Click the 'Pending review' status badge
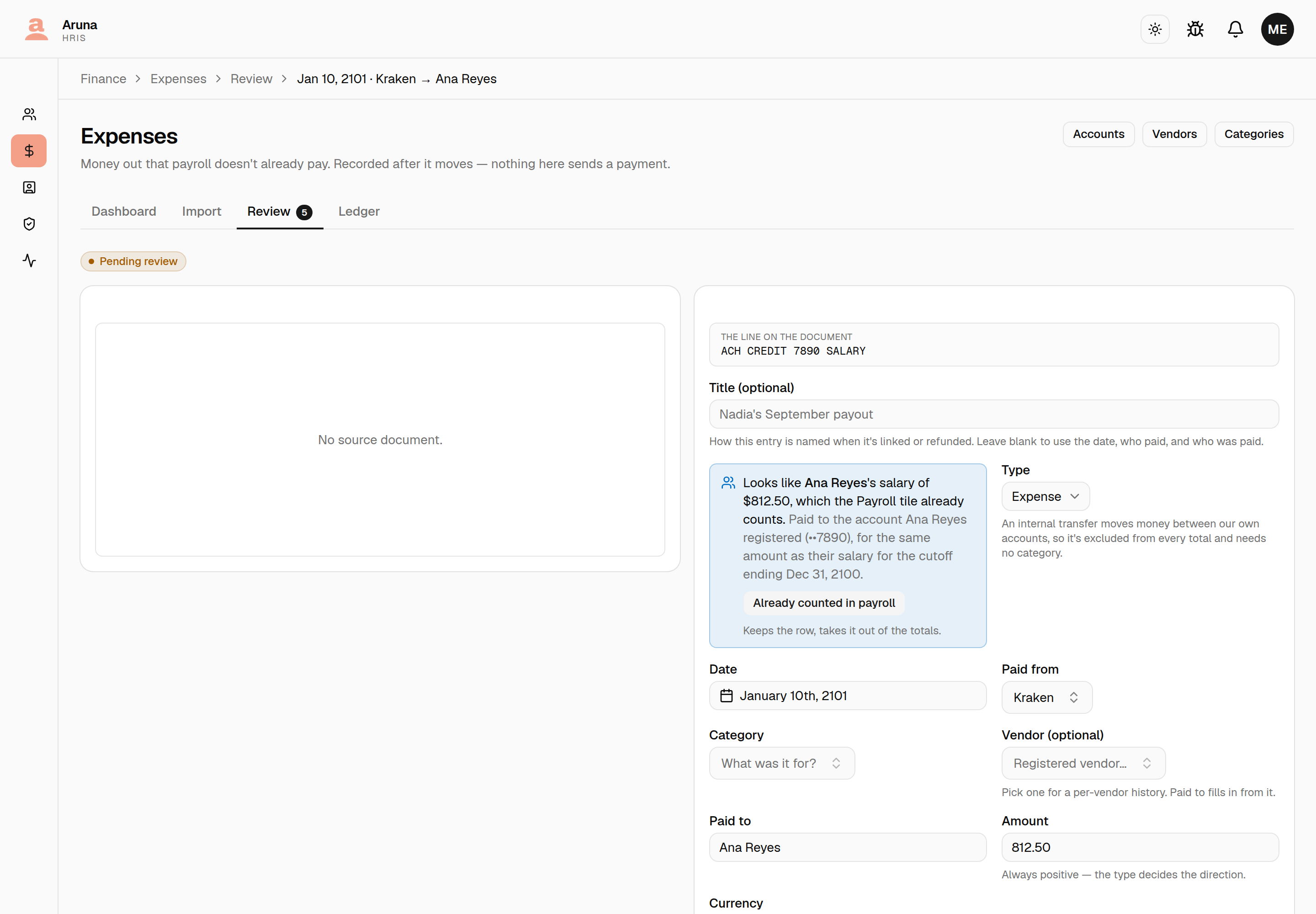 pos(133,262)
